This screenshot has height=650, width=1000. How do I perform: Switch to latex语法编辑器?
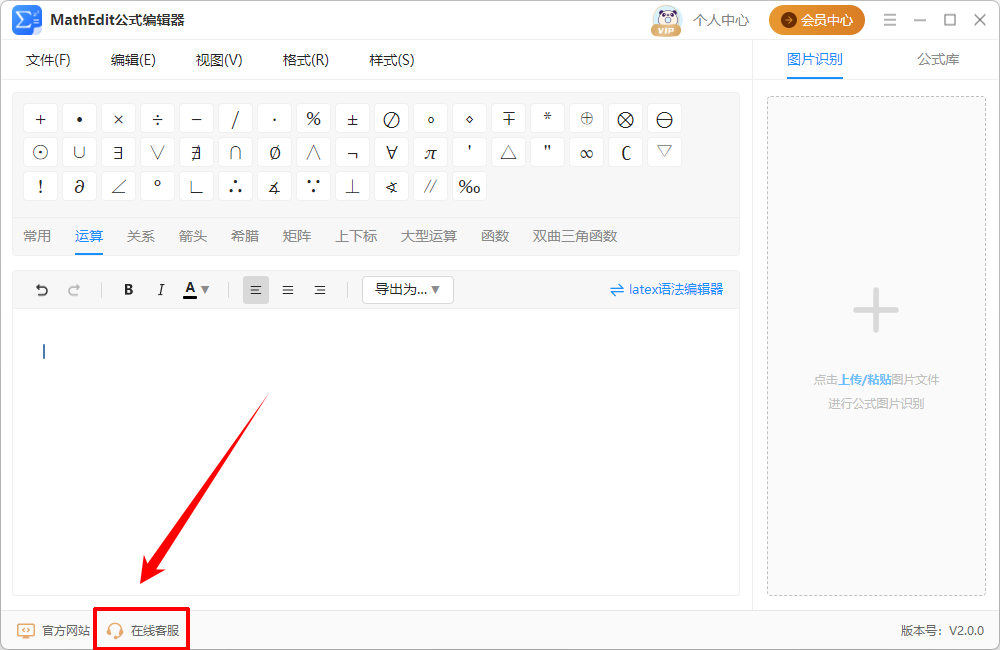(666, 290)
